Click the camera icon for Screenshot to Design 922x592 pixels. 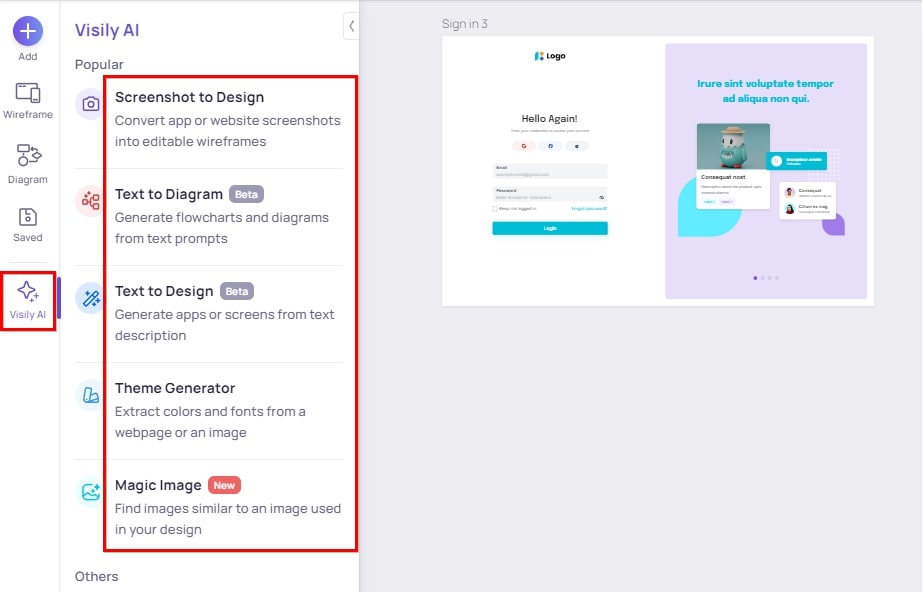pos(91,104)
